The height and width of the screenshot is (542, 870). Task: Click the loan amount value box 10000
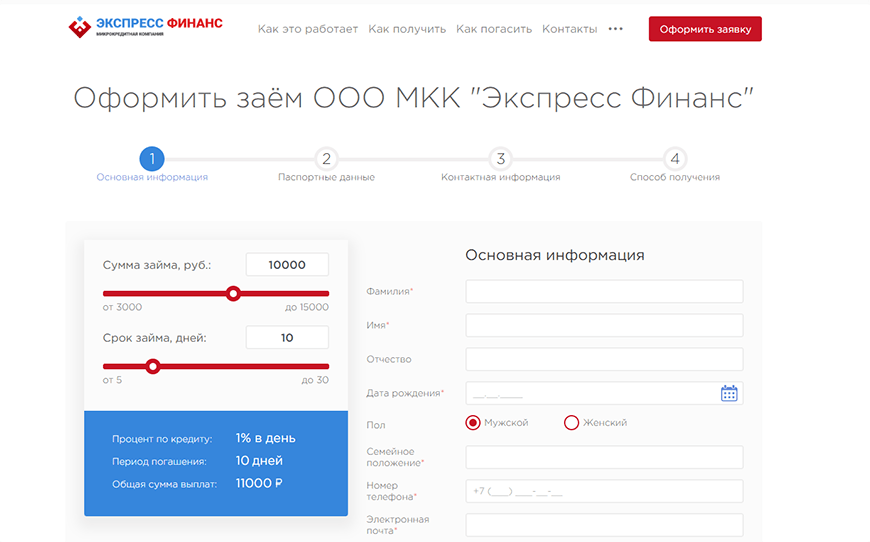tap(287, 265)
